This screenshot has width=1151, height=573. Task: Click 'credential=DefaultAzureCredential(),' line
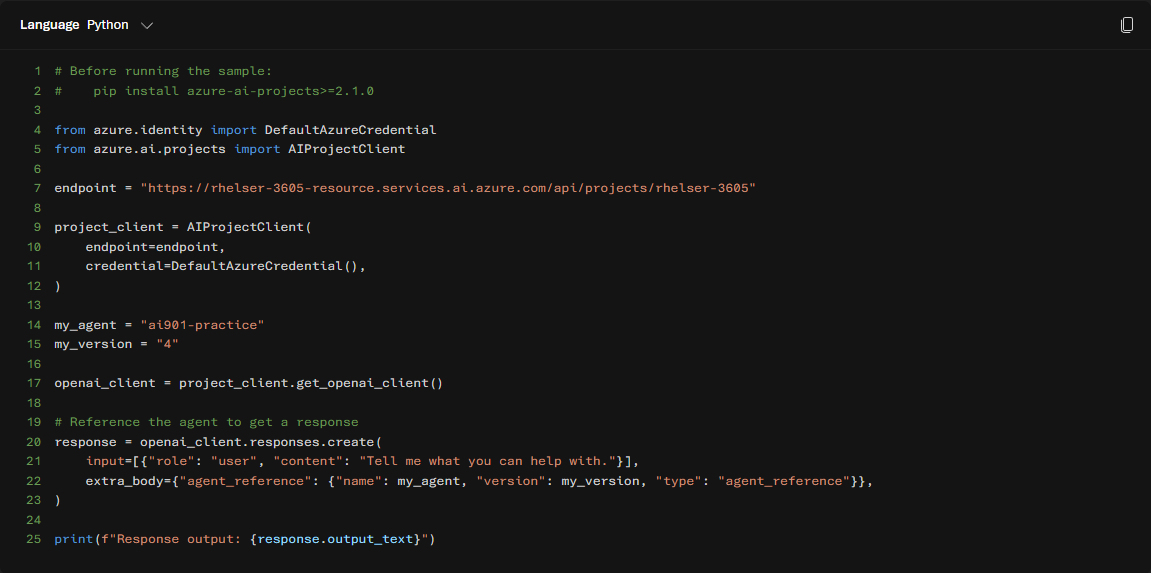(225, 266)
